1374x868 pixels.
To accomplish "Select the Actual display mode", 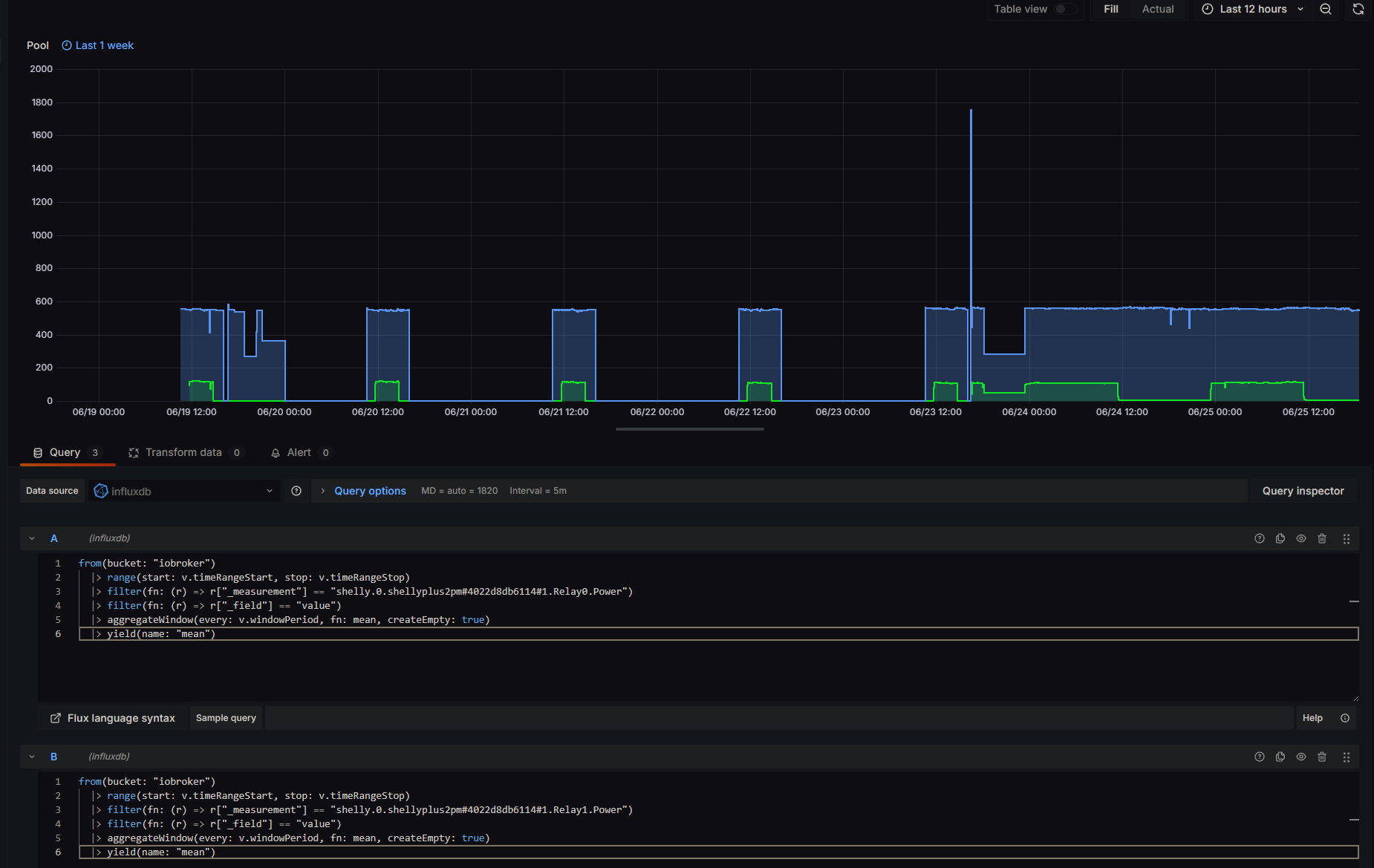I will pyautogui.click(x=1158, y=9).
